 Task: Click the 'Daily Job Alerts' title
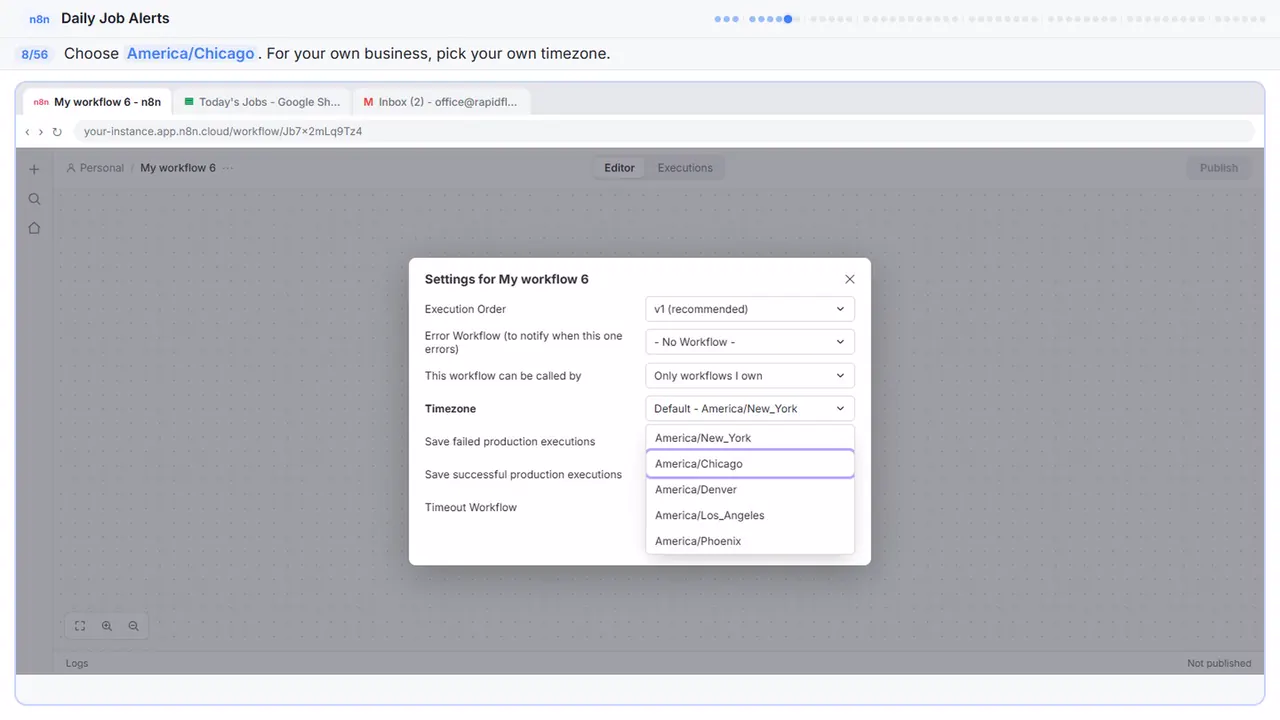pos(115,18)
